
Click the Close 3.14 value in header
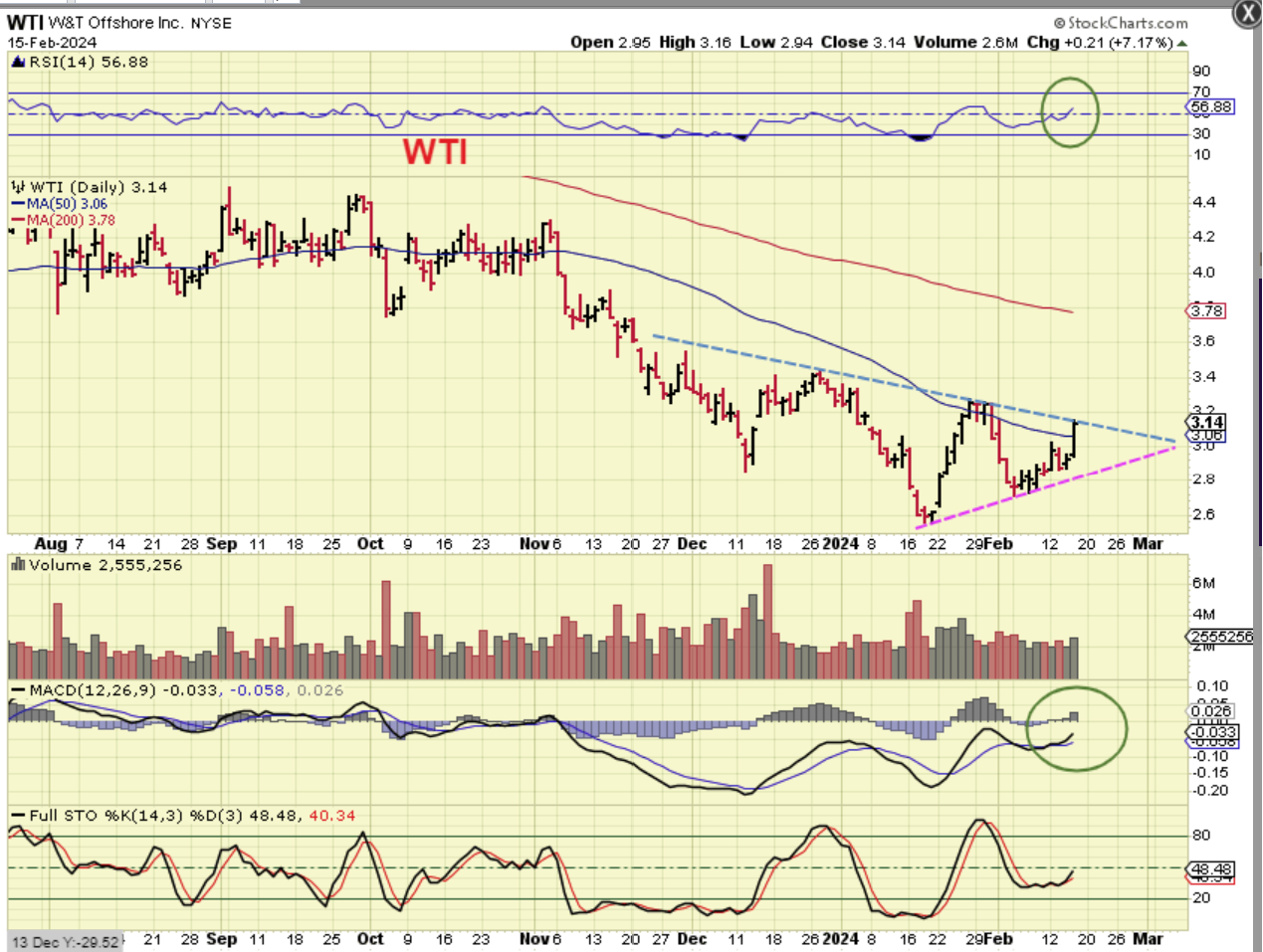[864, 42]
